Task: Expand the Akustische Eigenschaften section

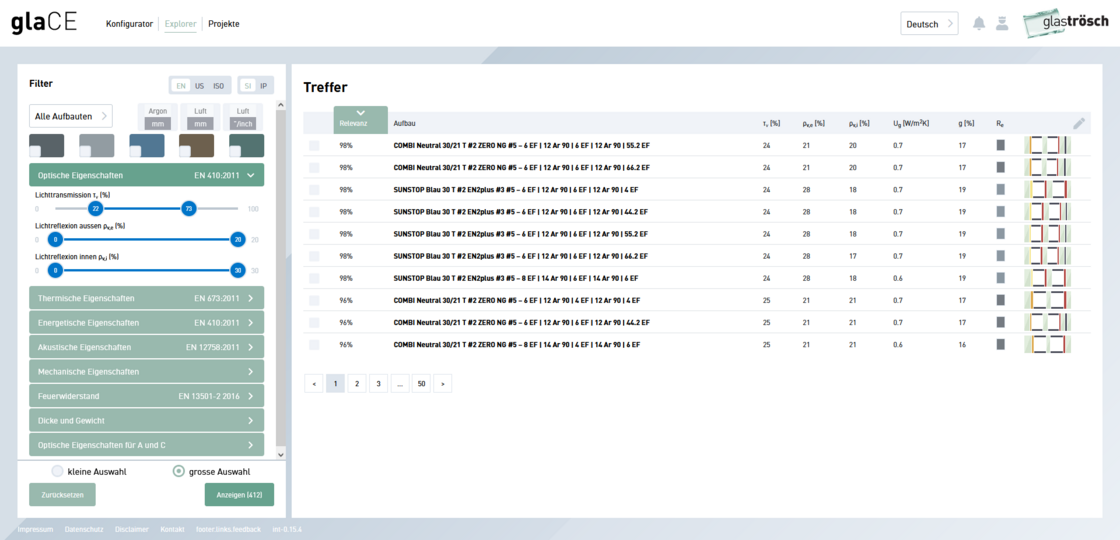Action: 146,347
